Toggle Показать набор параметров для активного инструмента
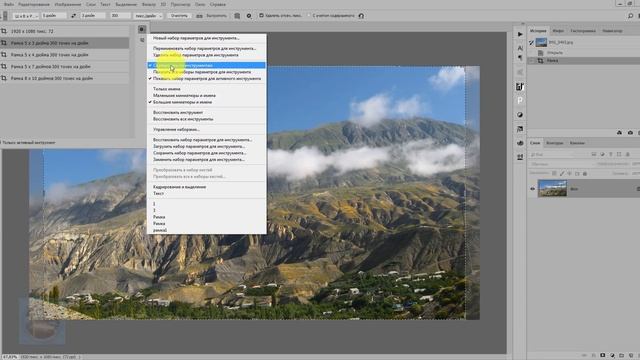 [207, 78]
